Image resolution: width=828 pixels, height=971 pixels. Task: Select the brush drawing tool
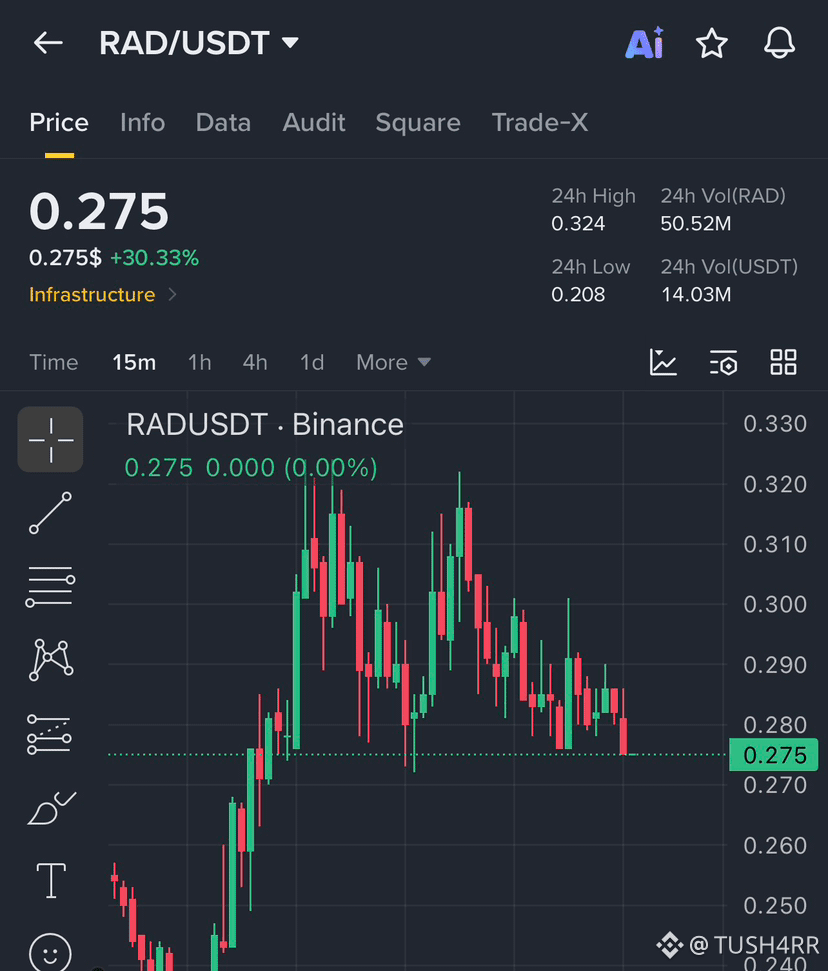[x=51, y=808]
